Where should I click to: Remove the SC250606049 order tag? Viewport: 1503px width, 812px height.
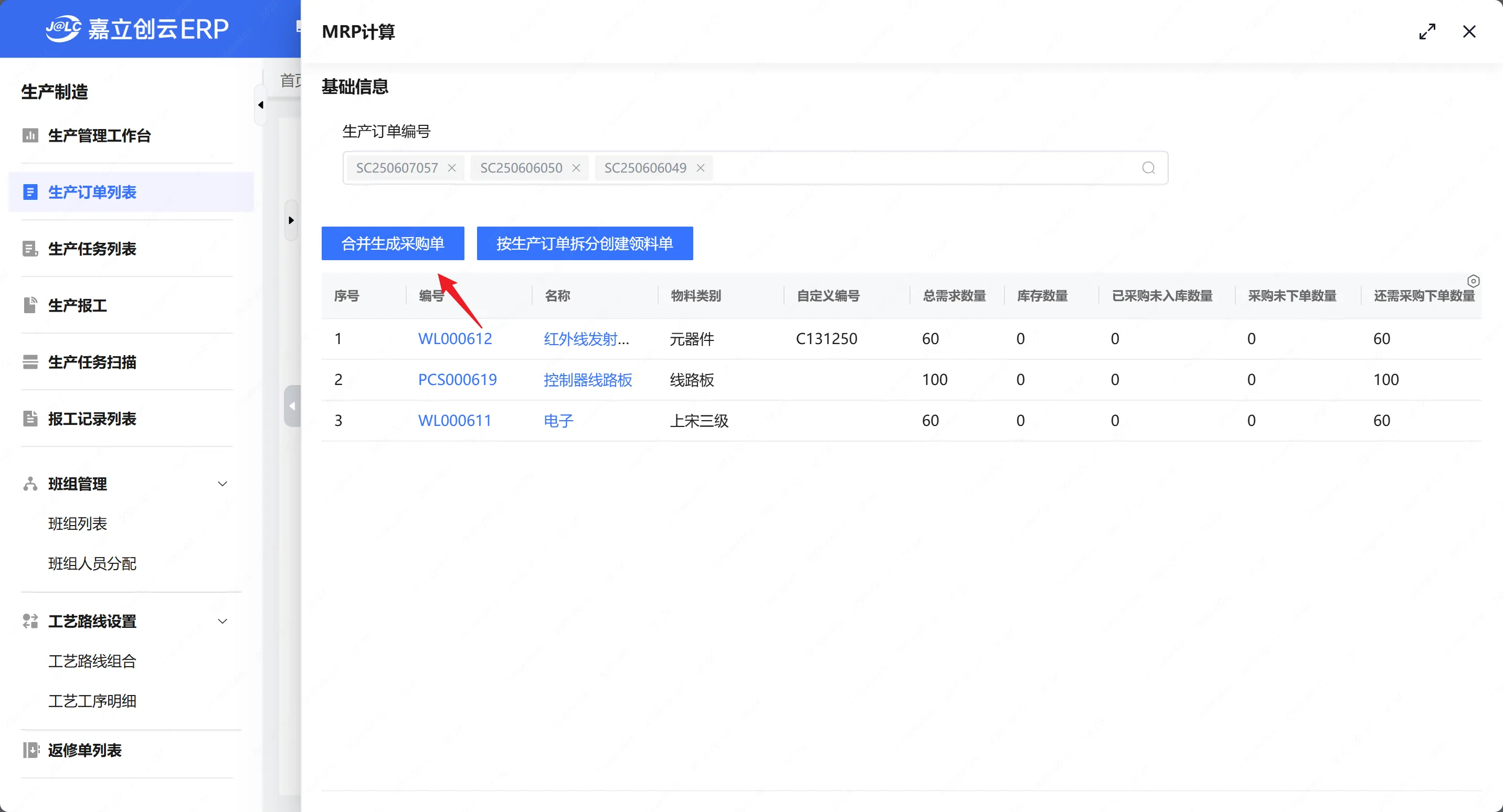coord(700,168)
